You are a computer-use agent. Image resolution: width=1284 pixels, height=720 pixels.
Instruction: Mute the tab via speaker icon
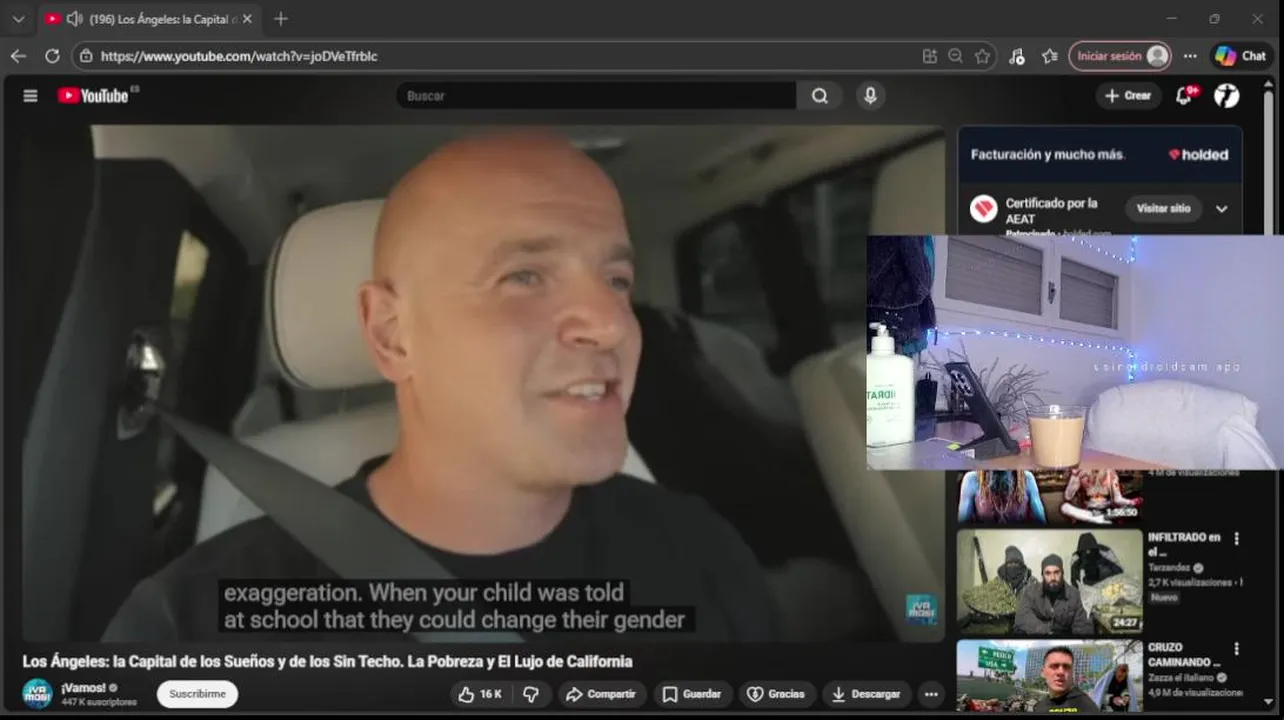(74, 19)
